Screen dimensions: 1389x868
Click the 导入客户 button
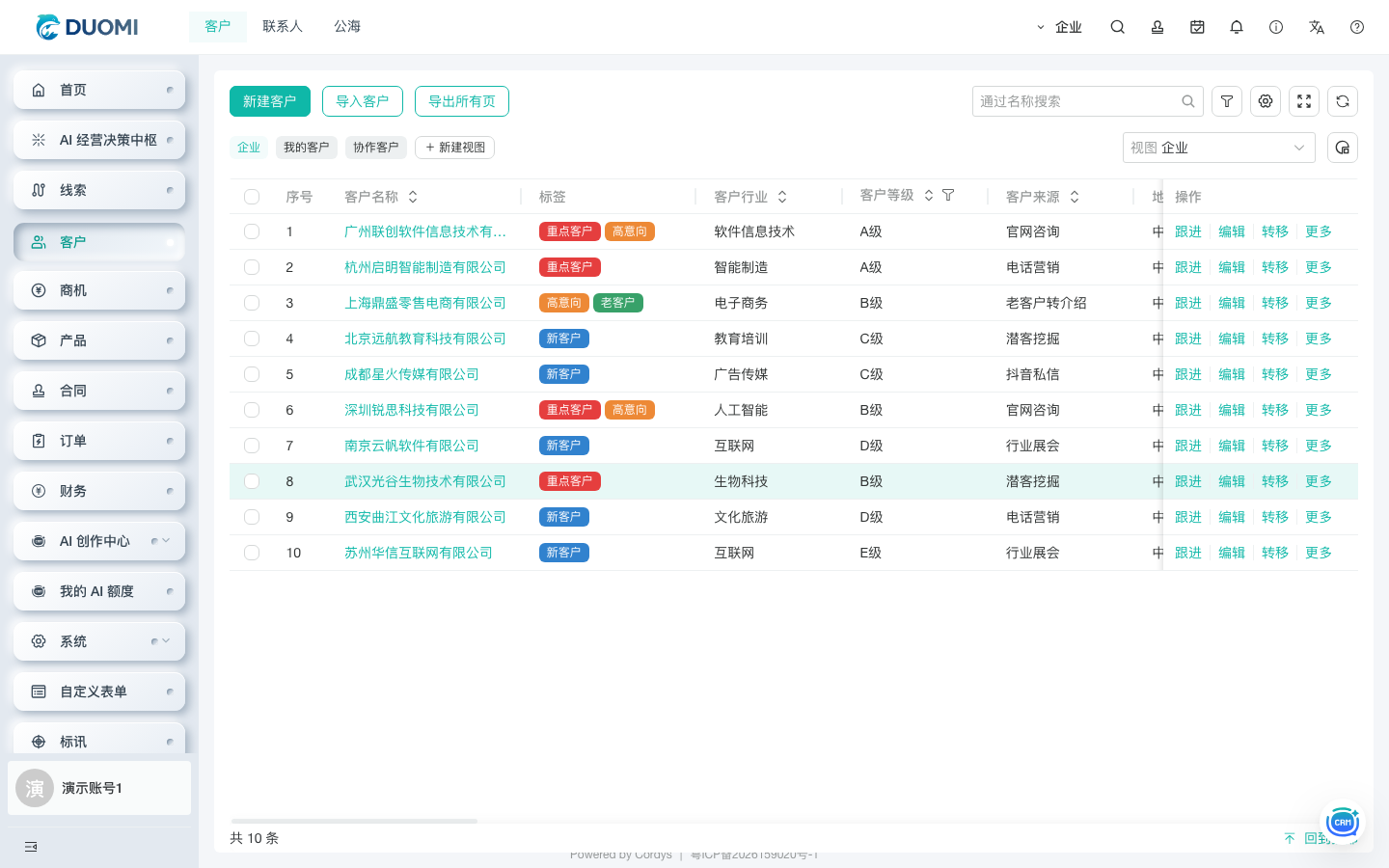pyautogui.click(x=363, y=101)
